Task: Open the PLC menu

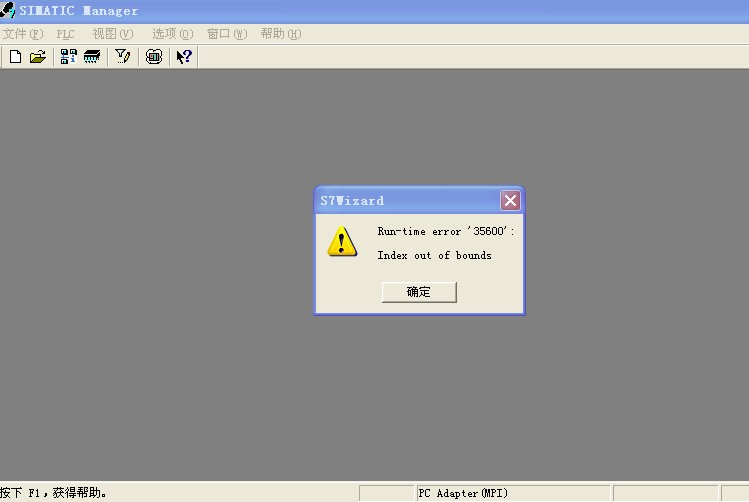Action: tap(65, 34)
